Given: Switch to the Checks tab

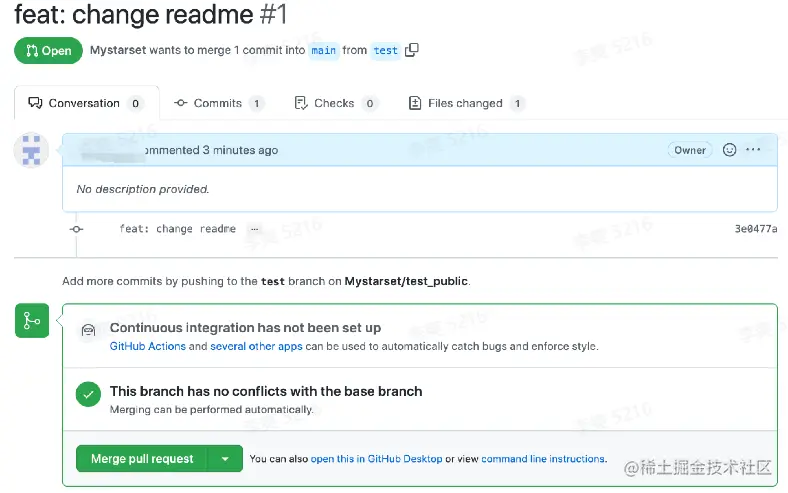Looking at the screenshot, I should pyautogui.click(x=336, y=103).
